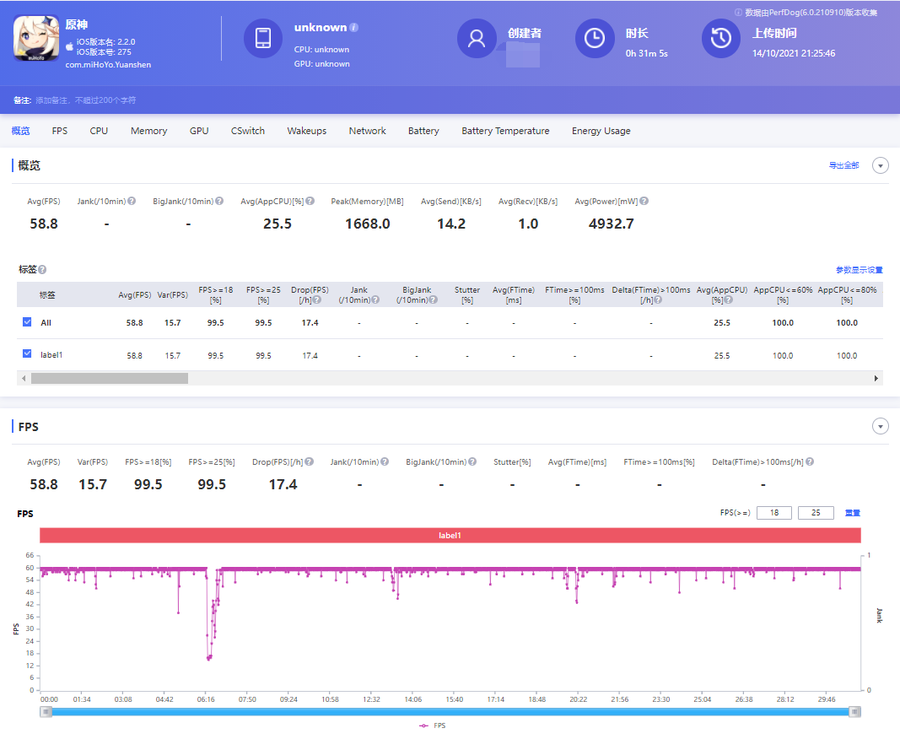Click the info icon beside unknown device
The image size is (900, 739).
pos(354,28)
